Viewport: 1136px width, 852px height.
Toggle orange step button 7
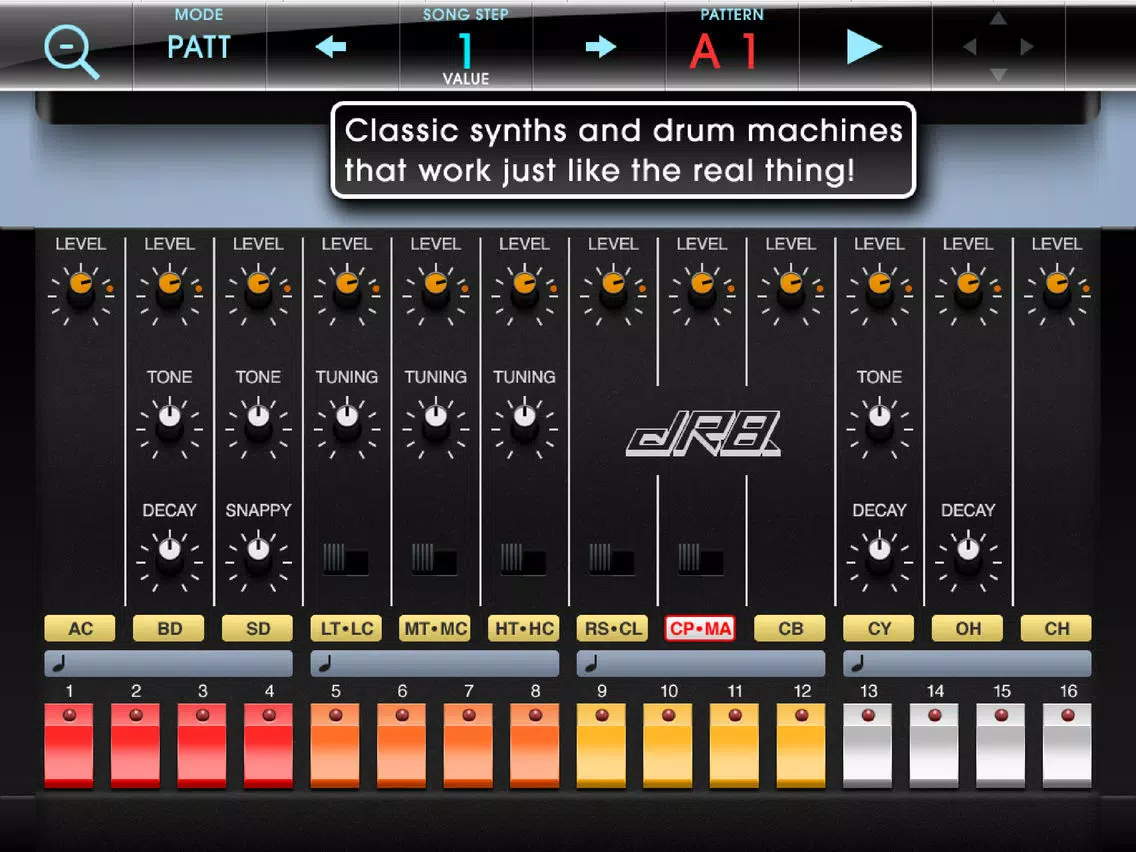pos(469,746)
